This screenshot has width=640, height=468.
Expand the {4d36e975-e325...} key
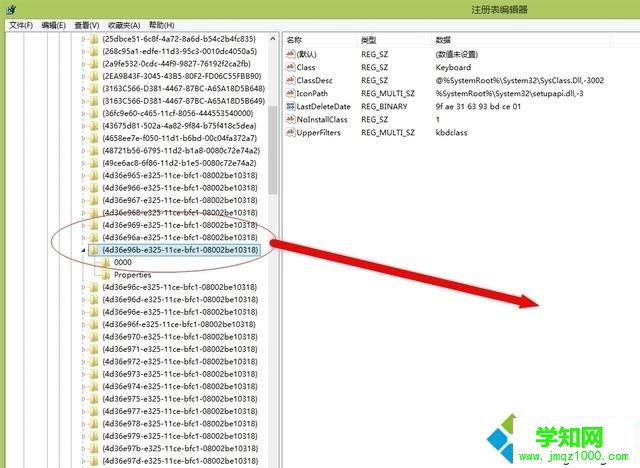(x=84, y=399)
